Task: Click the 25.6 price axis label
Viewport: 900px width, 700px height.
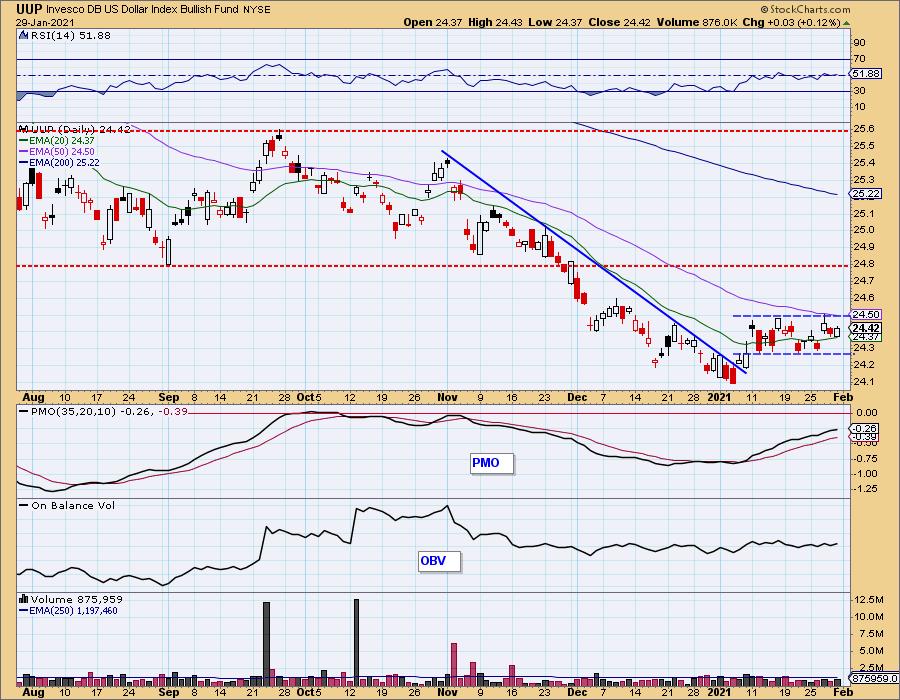Action: point(863,129)
